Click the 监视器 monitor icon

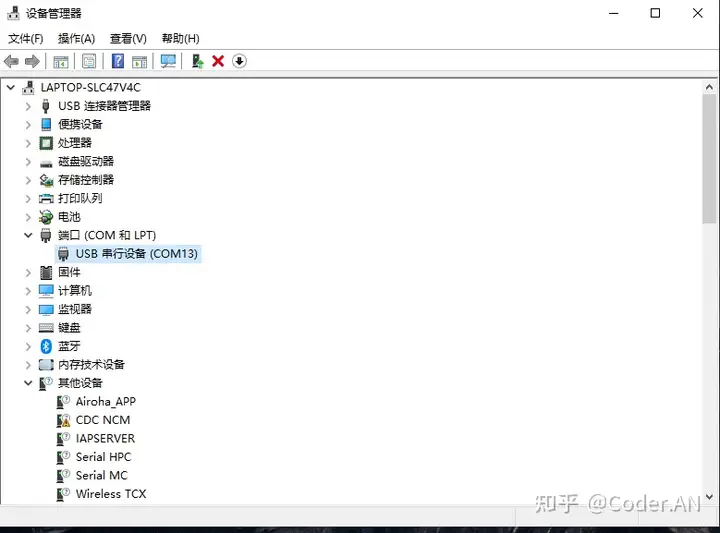46,309
